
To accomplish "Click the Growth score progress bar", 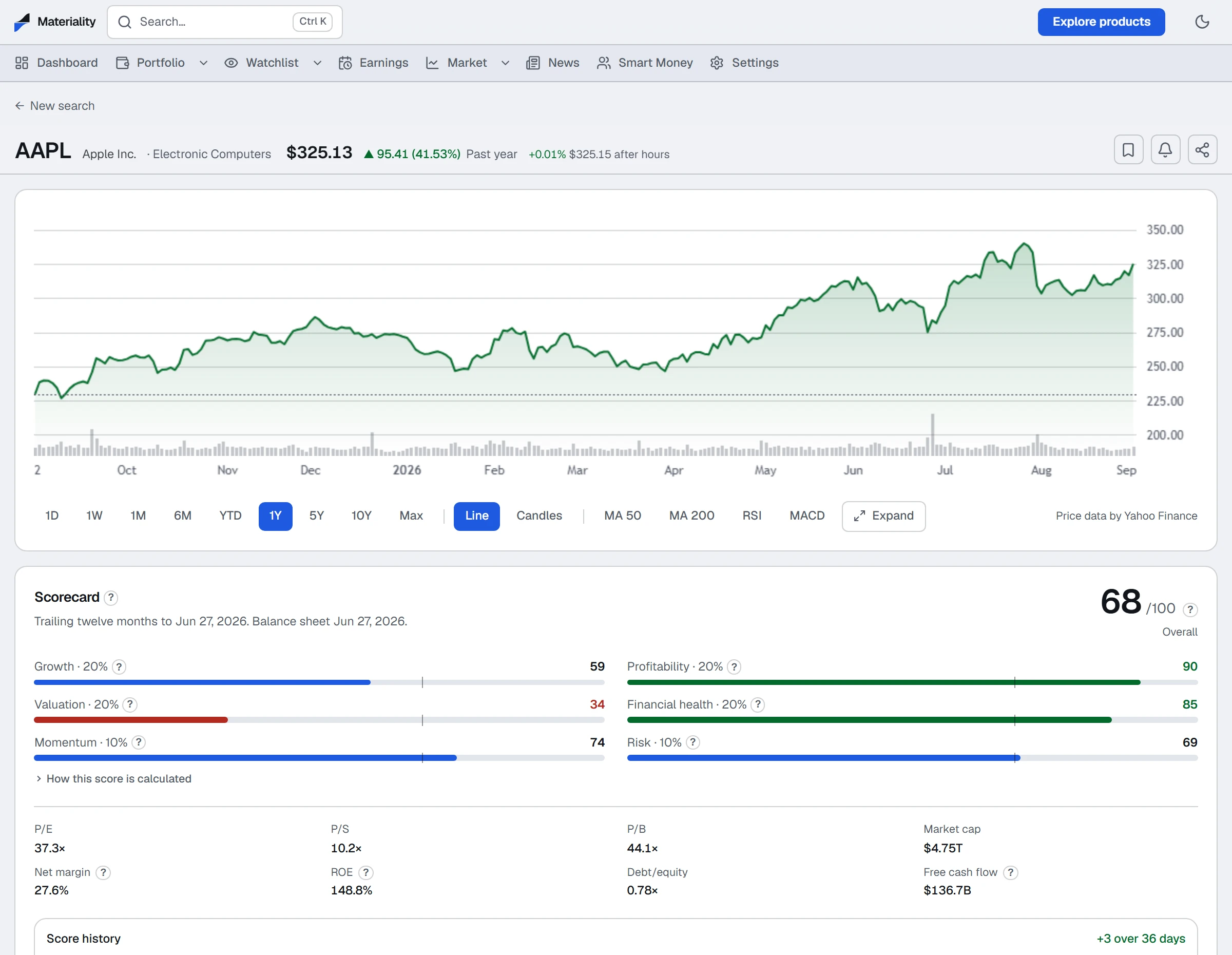I will (319, 682).
